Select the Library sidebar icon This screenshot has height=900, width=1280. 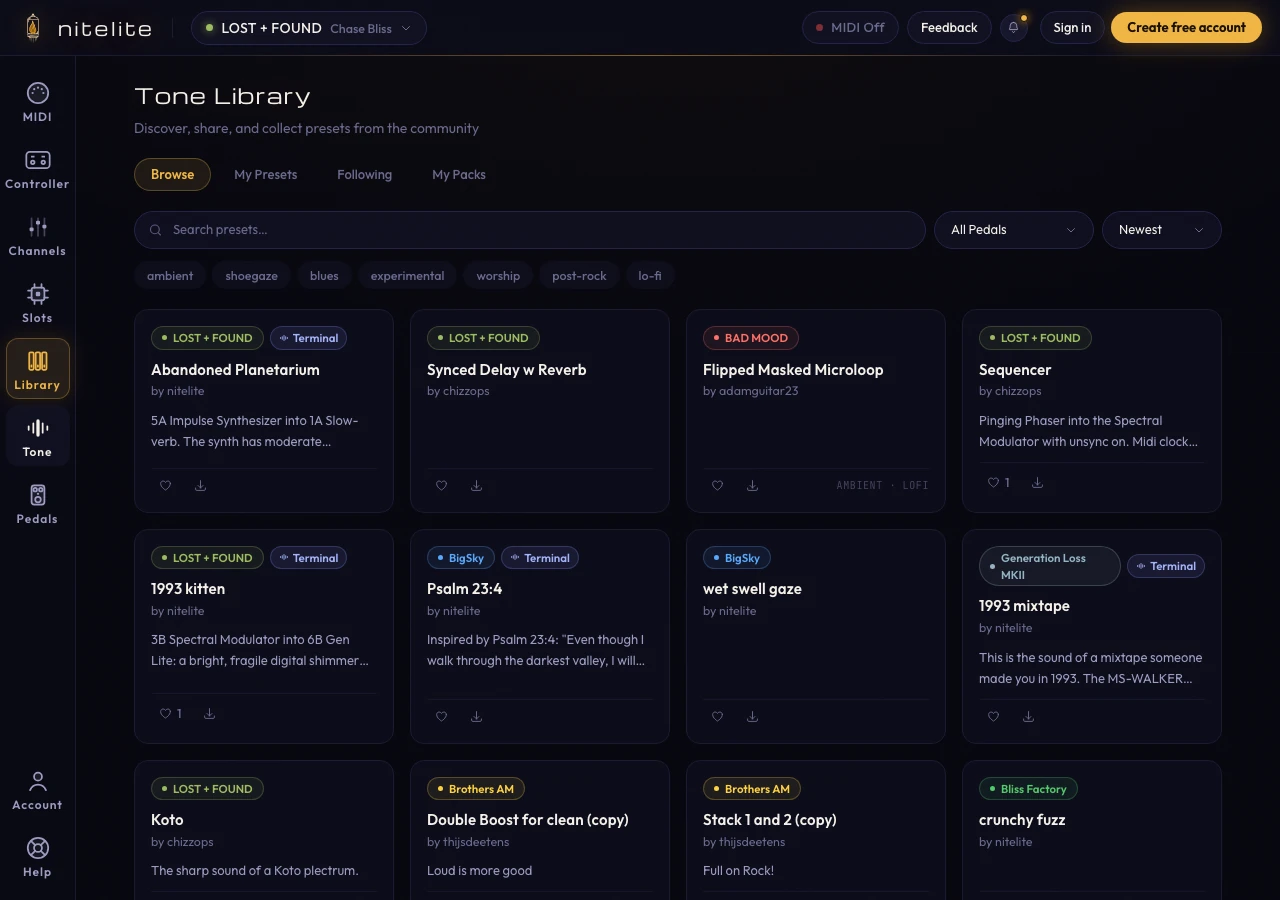point(37,370)
